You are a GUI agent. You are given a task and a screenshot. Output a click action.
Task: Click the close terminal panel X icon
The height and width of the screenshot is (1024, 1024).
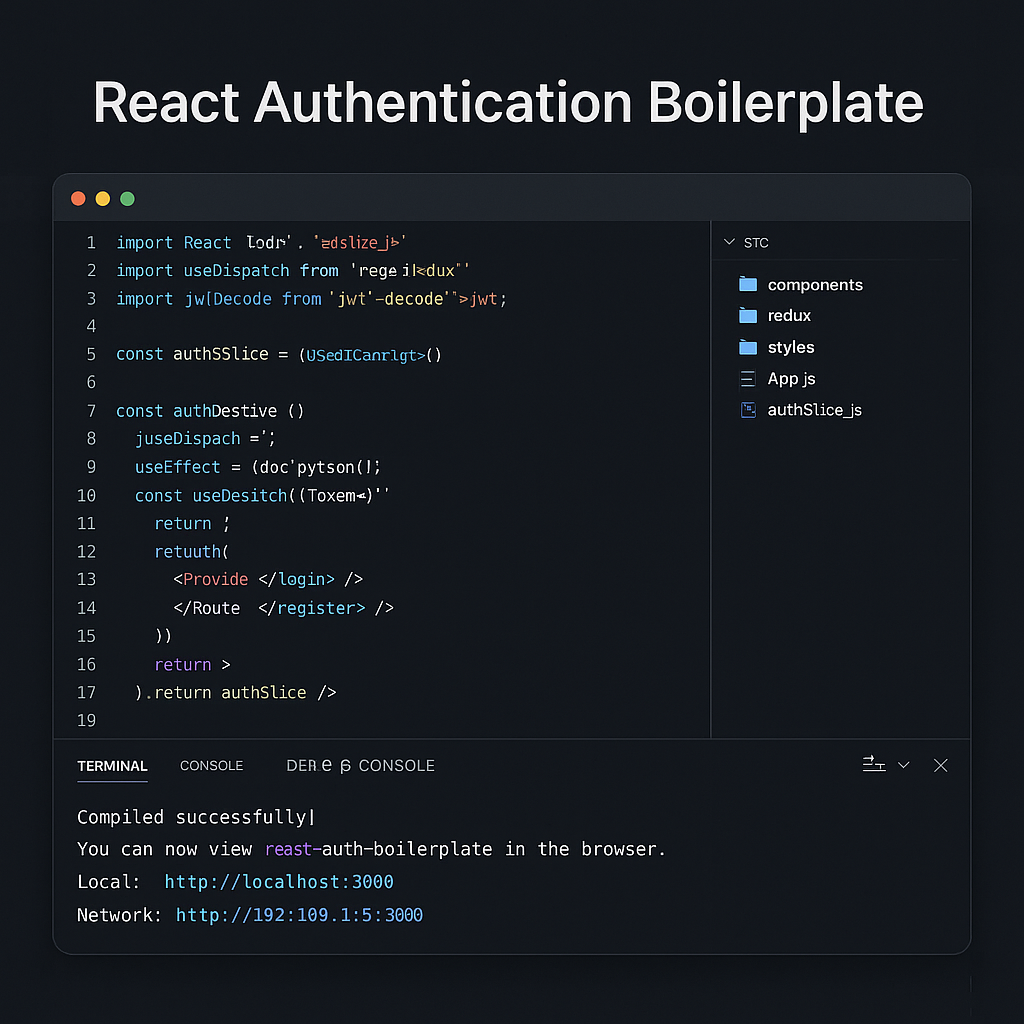[940, 765]
